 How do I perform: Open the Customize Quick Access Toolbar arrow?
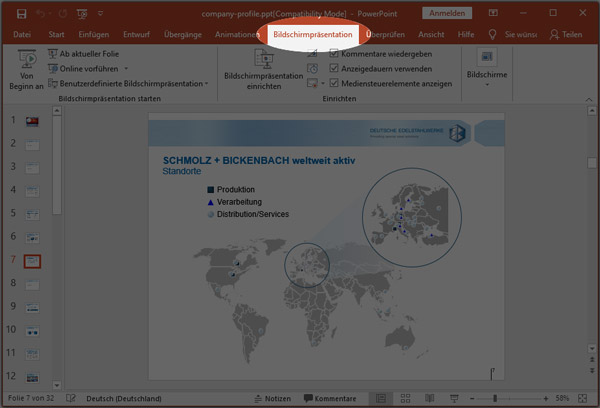(x=100, y=14)
